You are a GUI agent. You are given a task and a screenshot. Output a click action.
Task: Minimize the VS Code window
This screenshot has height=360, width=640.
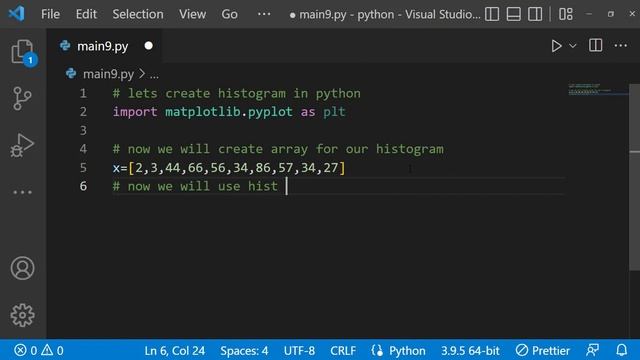tap(589, 14)
